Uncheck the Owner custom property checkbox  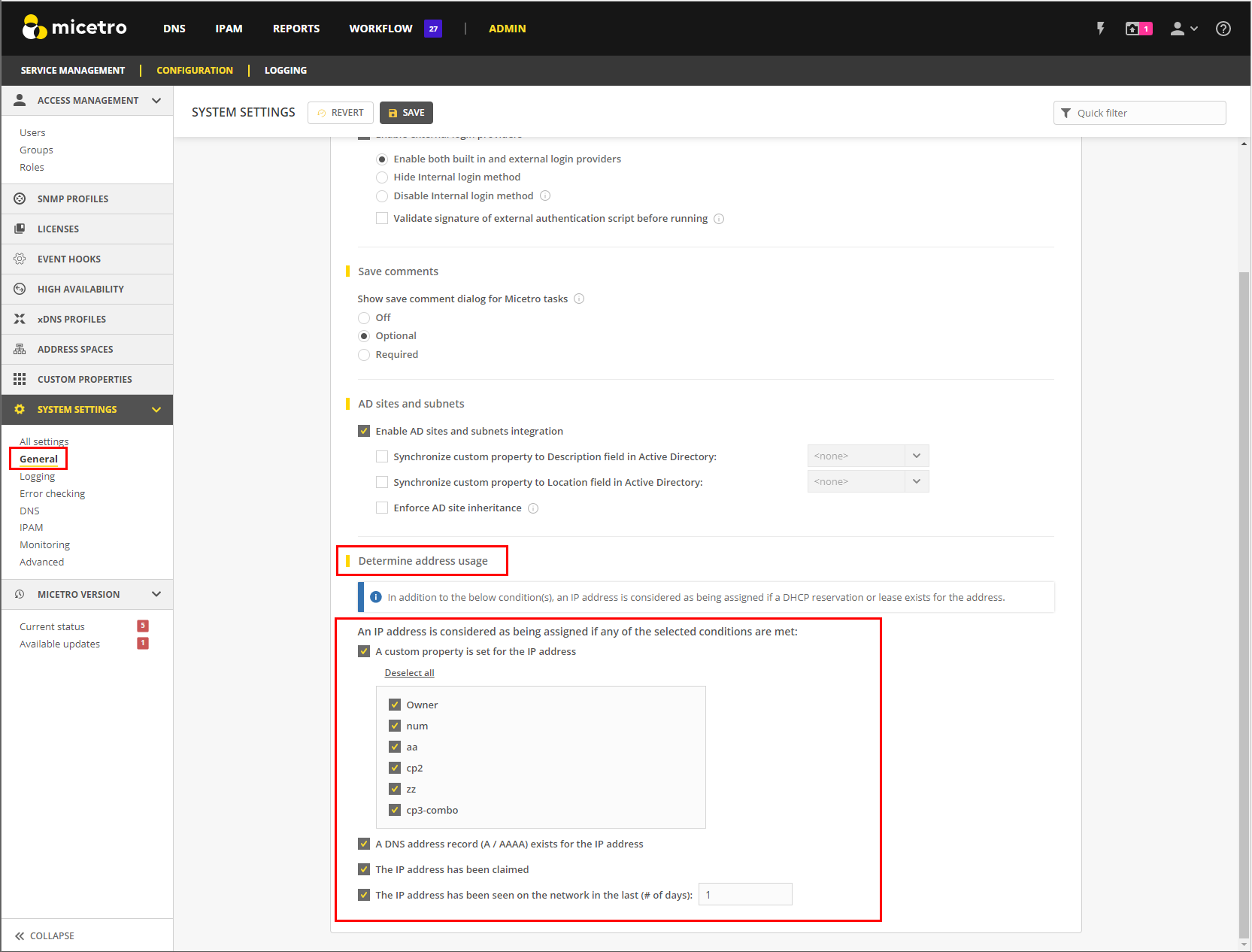[x=395, y=705]
